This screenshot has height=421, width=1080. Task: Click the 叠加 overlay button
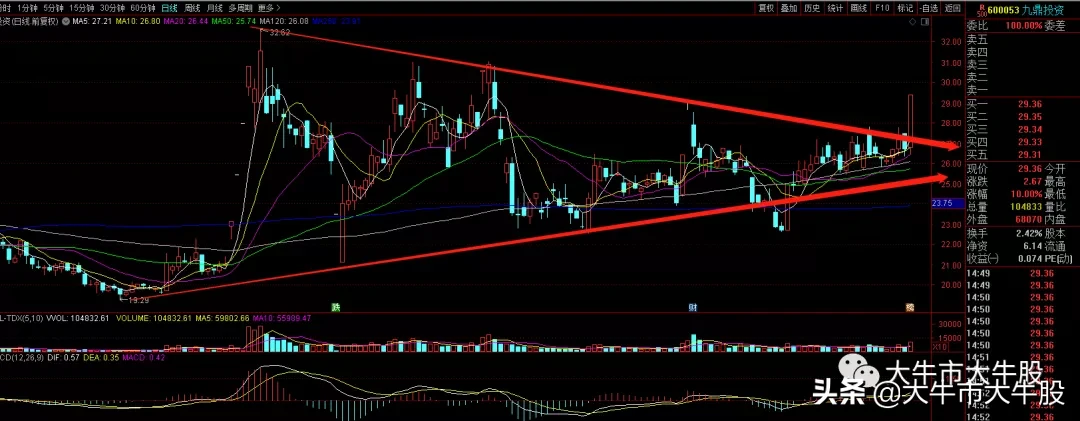[789, 8]
